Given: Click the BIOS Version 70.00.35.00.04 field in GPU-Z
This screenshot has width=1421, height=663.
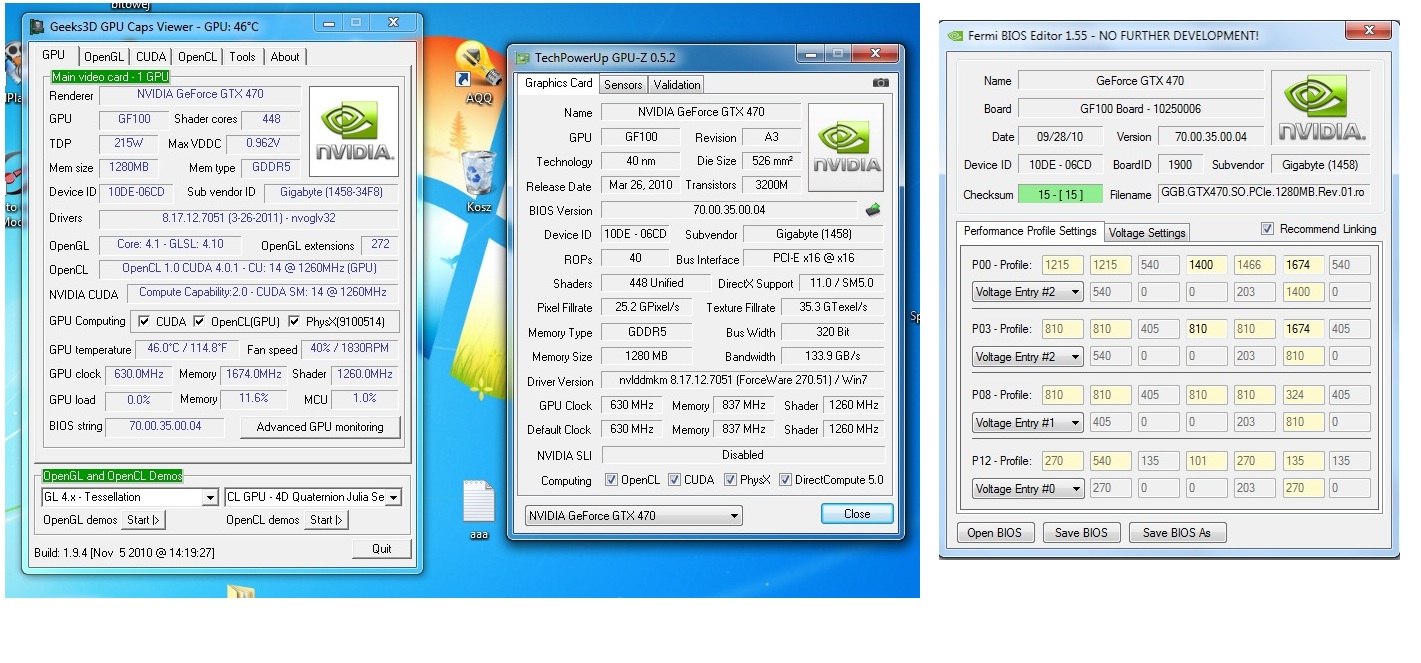Looking at the screenshot, I should [x=727, y=210].
